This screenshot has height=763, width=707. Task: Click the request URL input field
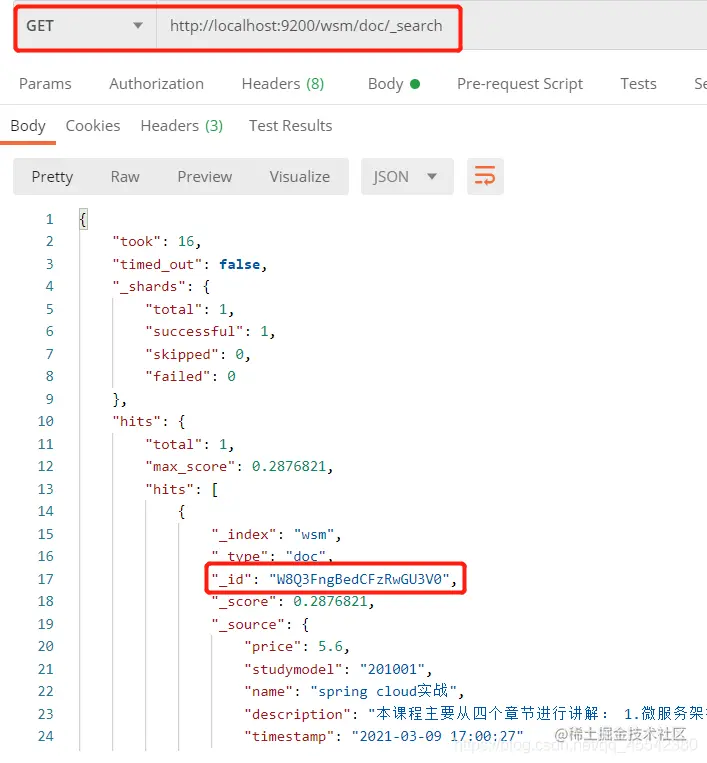tap(307, 26)
